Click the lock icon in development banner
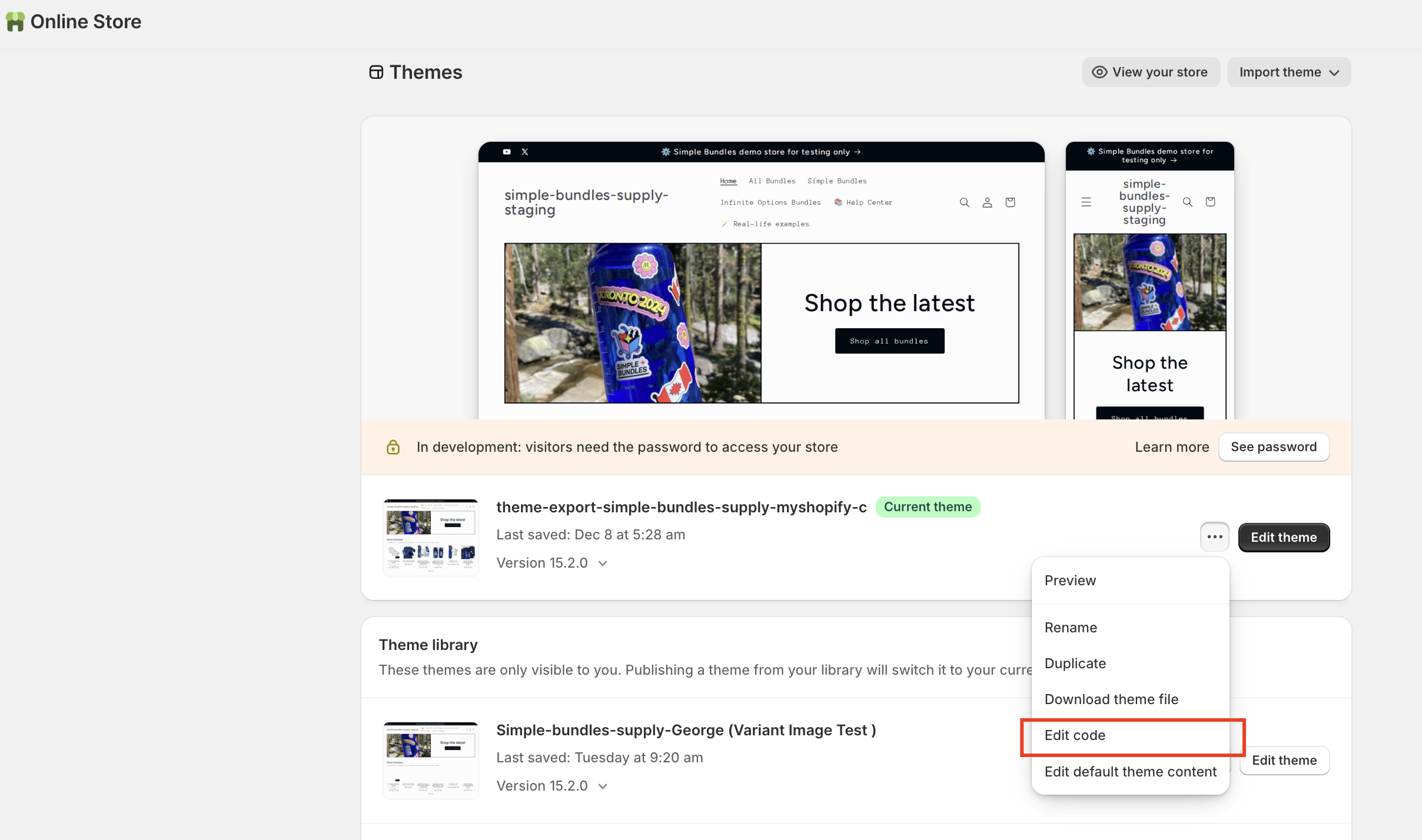This screenshot has width=1422, height=840. (x=393, y=447)
